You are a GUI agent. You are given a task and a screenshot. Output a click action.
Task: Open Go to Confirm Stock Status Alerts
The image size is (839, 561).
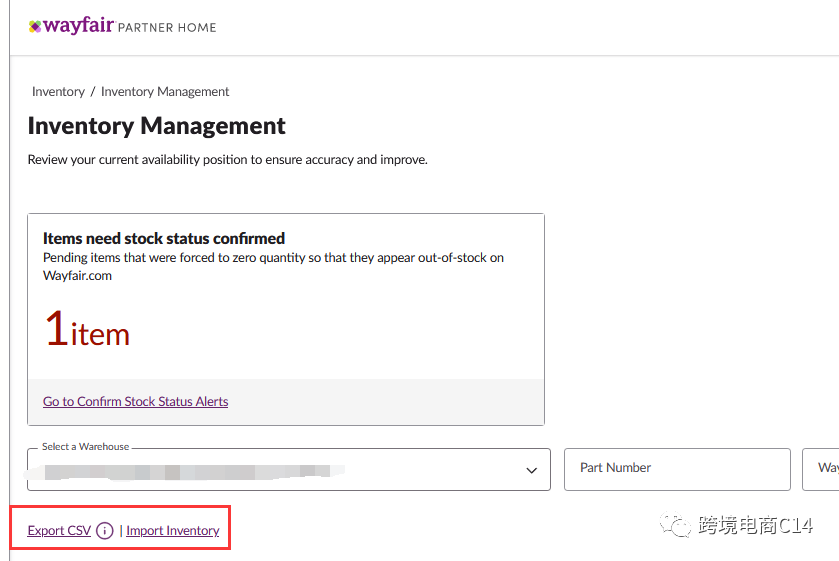135,402
